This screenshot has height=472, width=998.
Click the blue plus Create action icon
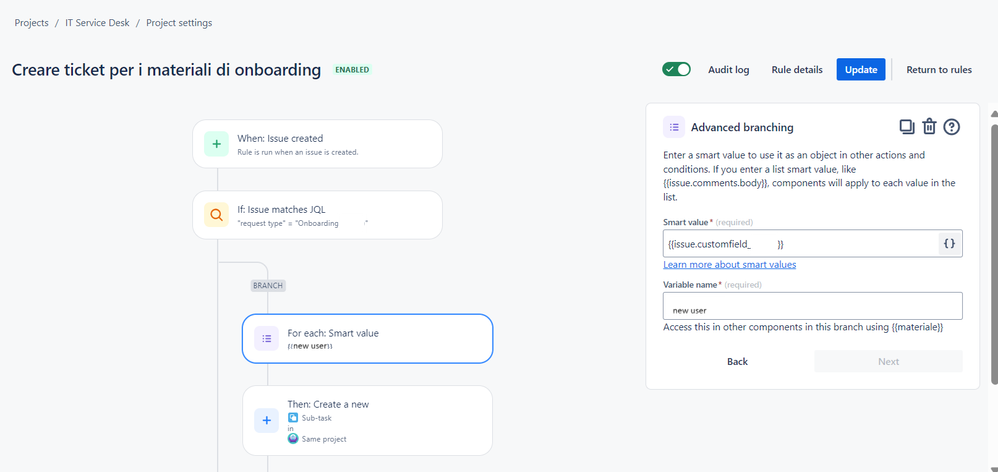tap(267, 420)
